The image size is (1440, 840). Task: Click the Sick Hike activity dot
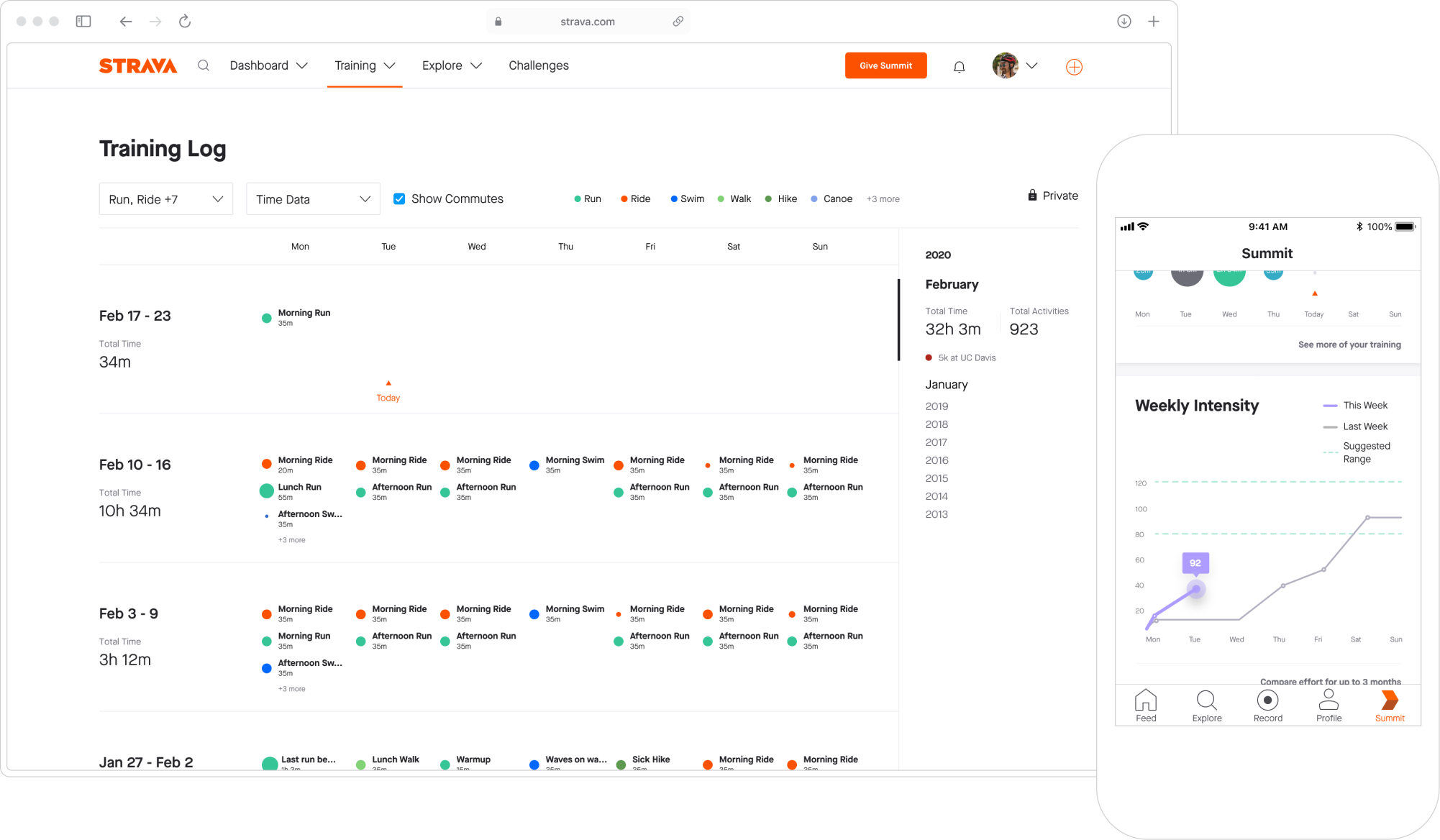pos(621,764)
